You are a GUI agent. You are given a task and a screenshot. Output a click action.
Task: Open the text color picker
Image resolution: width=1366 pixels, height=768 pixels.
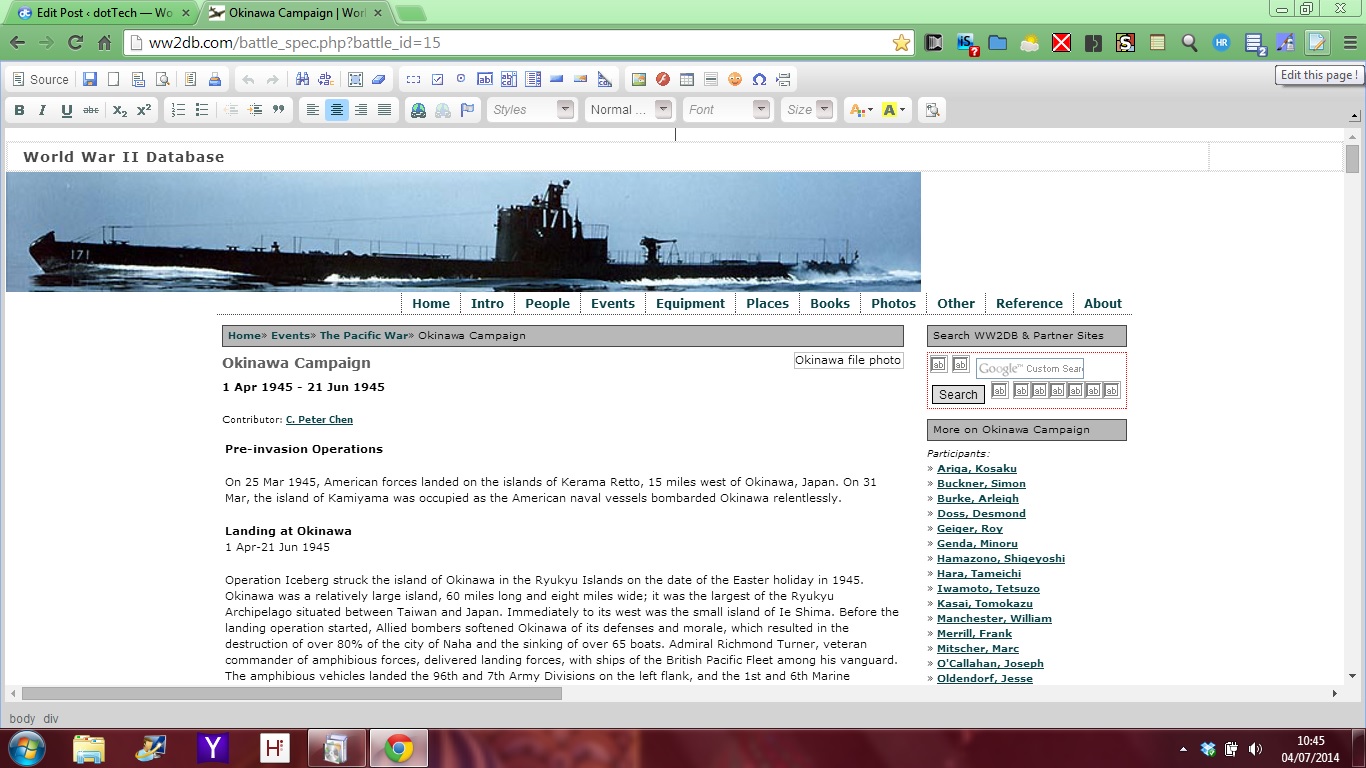tap(859, 110)
